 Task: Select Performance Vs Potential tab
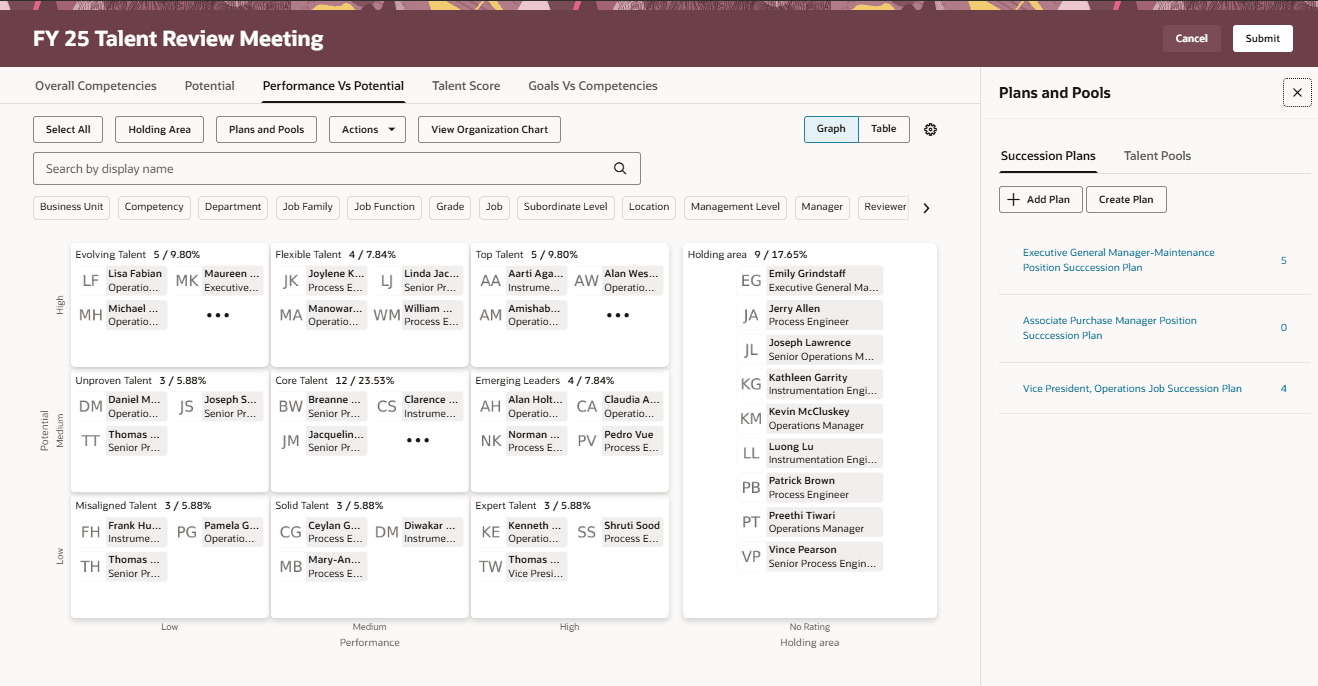click(x=333, y=86)
